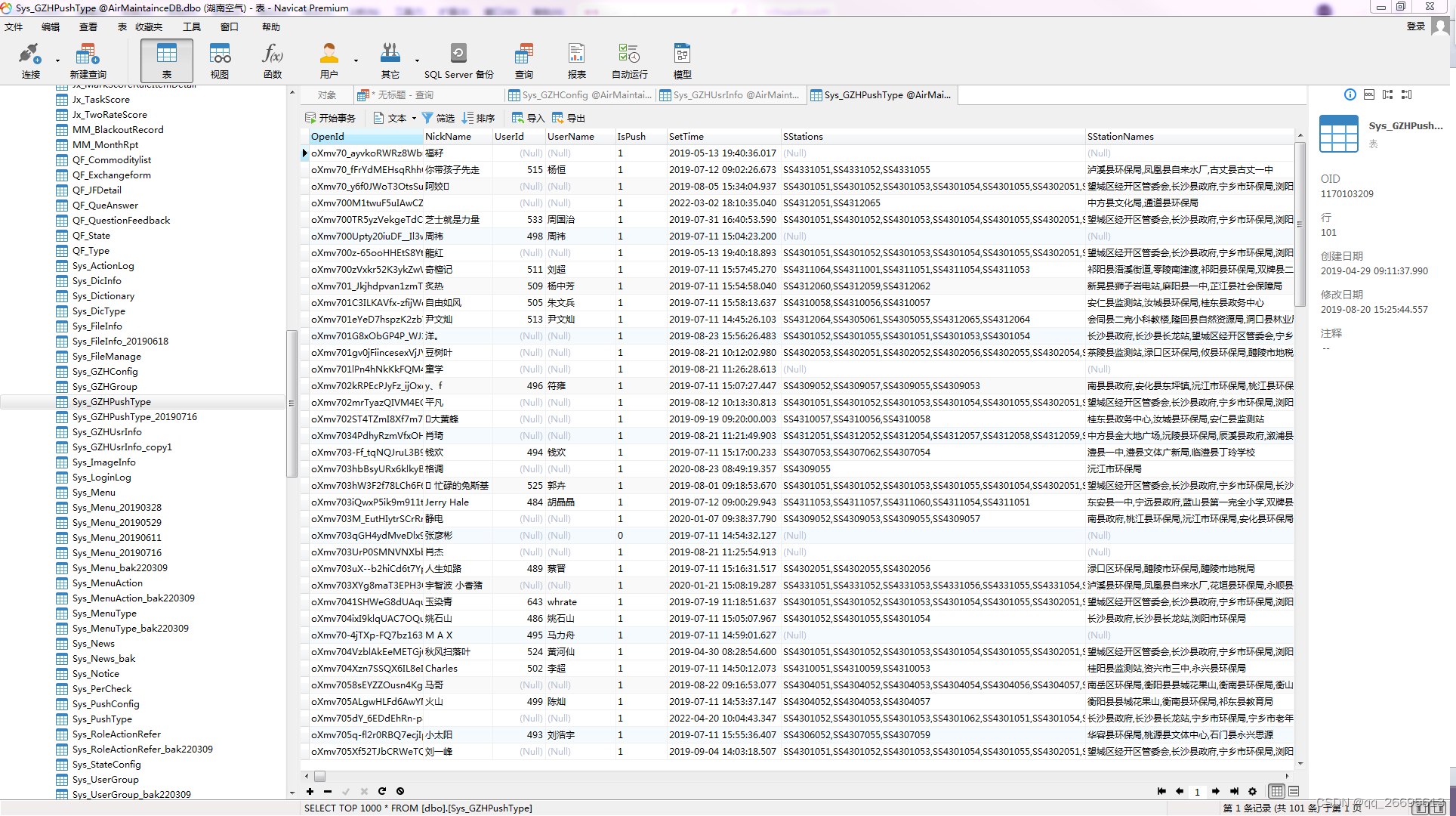1456x816 pixels.
Task: Expand the 其它 (others) toolbar dropdown arrow
Action: click(x=417, y=60)
